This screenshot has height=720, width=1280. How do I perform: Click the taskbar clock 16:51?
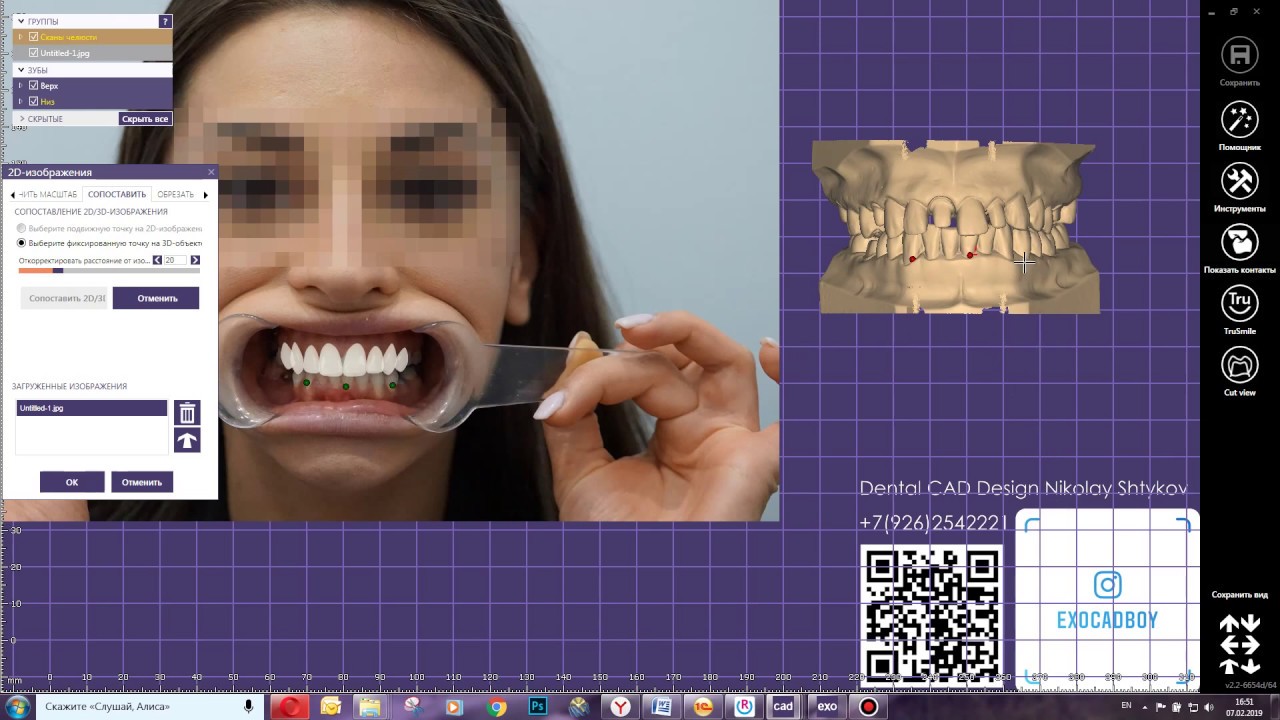point(1244,707)
